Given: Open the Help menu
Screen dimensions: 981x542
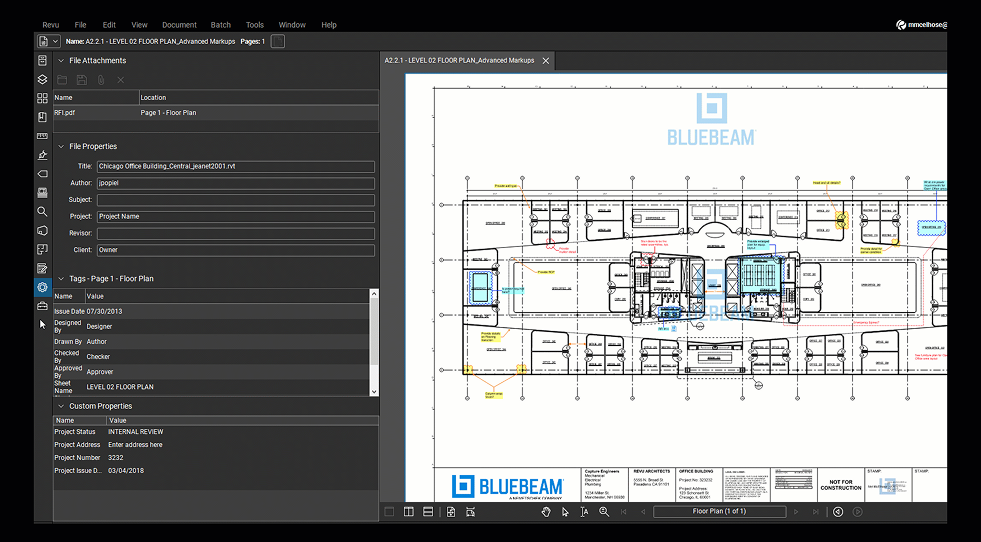Looking at the screenshot, I should click(x=329, y=25).
